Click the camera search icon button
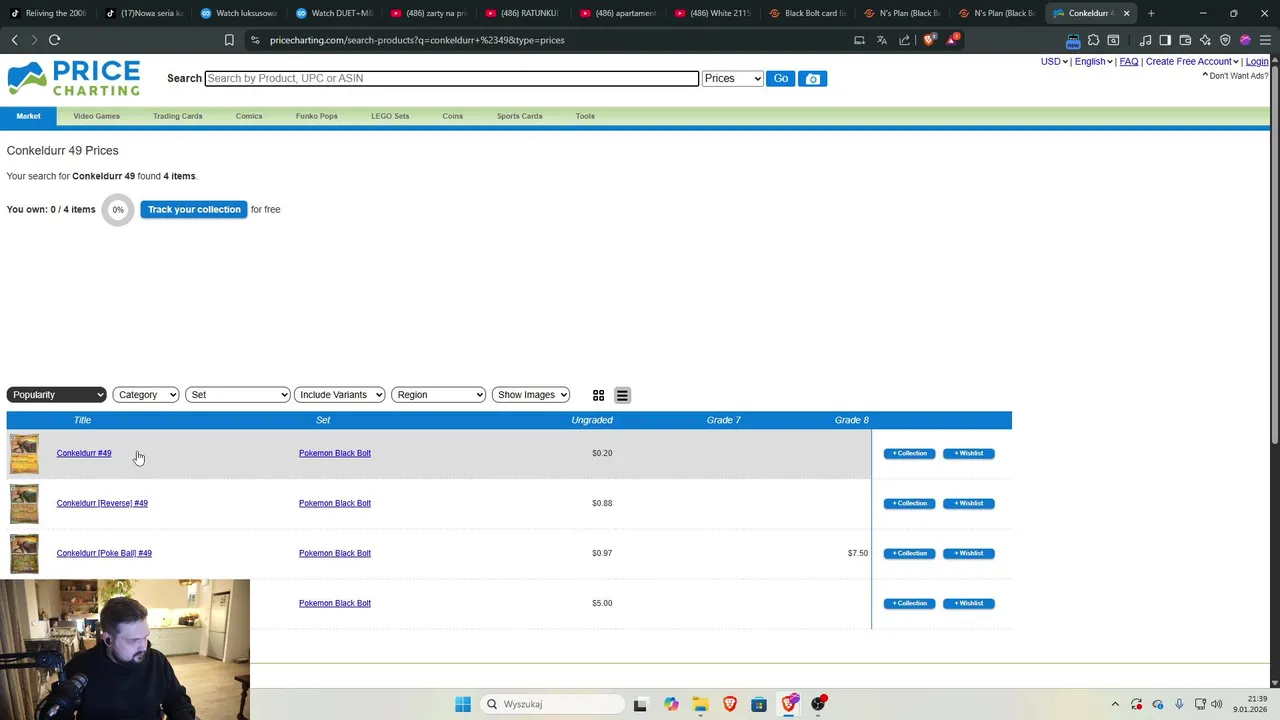This screenshot has height=720, width=1280. pos(812,79)
